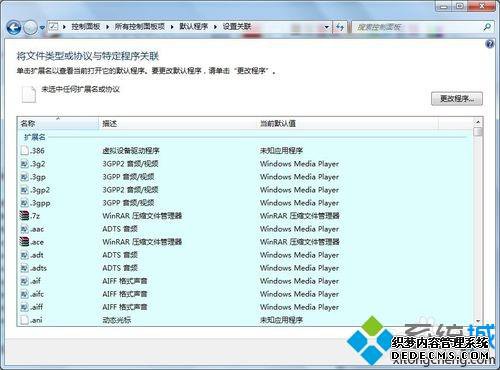Expand the address bar history dropdown
500x370 pixels.
[x=327, y=27]
